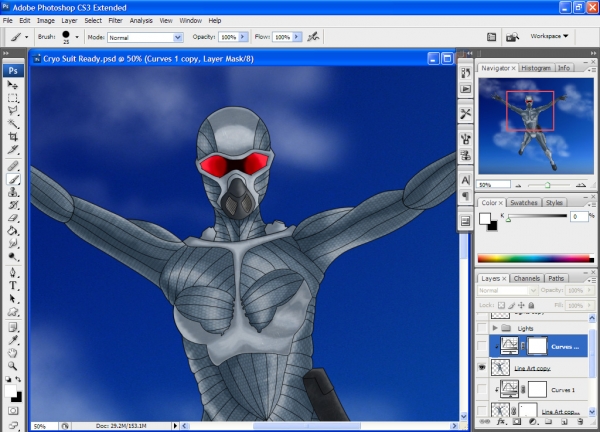The height and width of the screenshot is (432, 600).
Task: Reset default colors in toolbox
Action: pos(8,379)
